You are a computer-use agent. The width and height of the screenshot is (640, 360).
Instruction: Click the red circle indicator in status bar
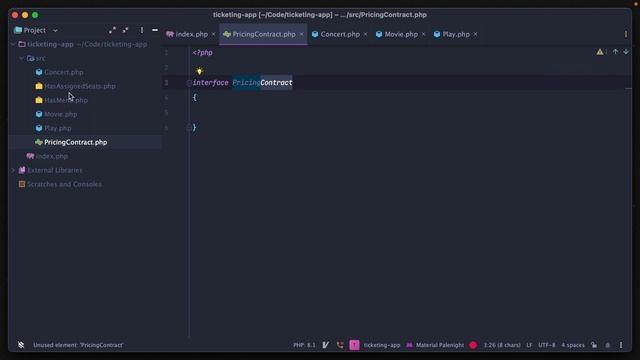pyautogui.click(x=473, y=345)
